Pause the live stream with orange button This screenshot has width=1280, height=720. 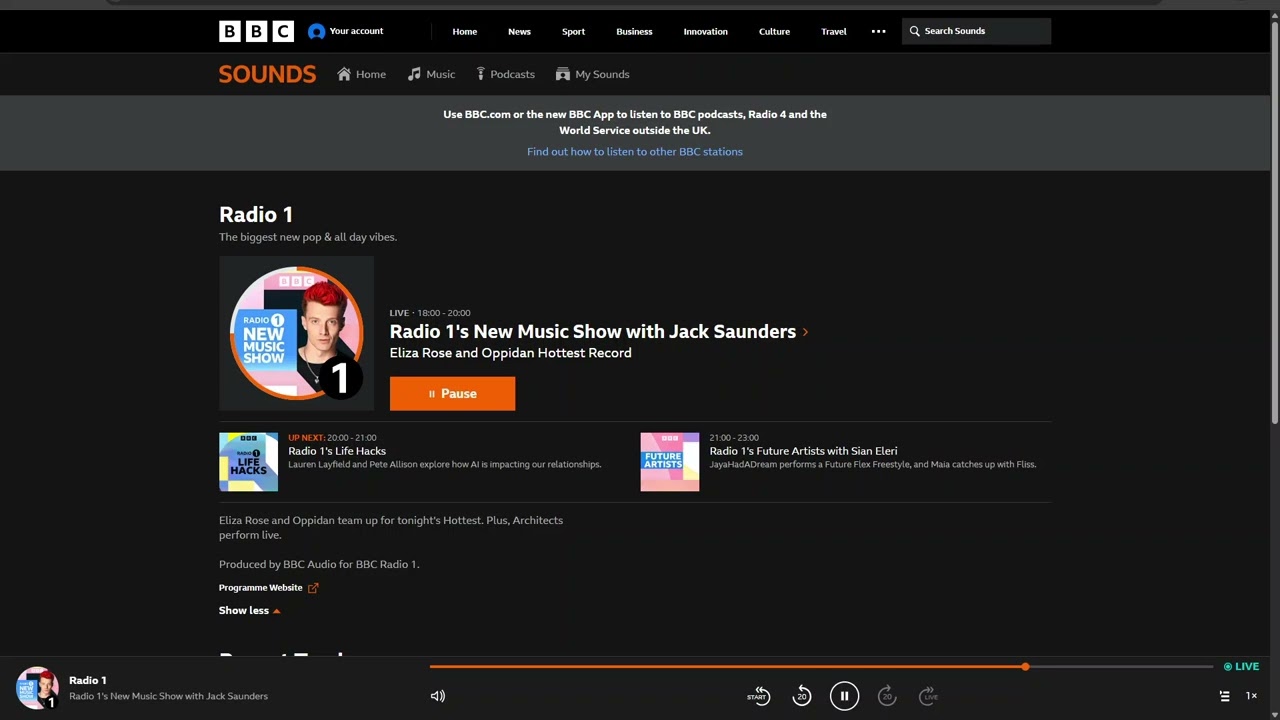point(452,393)
